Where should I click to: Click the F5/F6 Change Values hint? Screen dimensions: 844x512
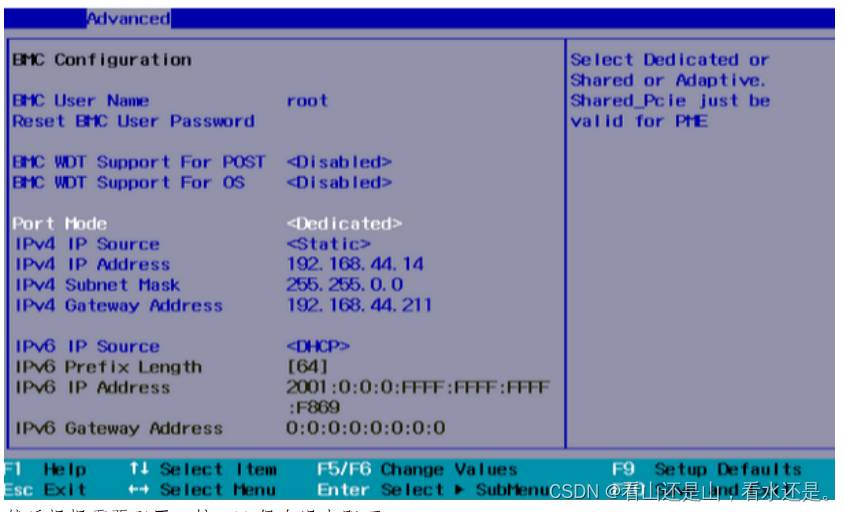(x=416, y=469)
